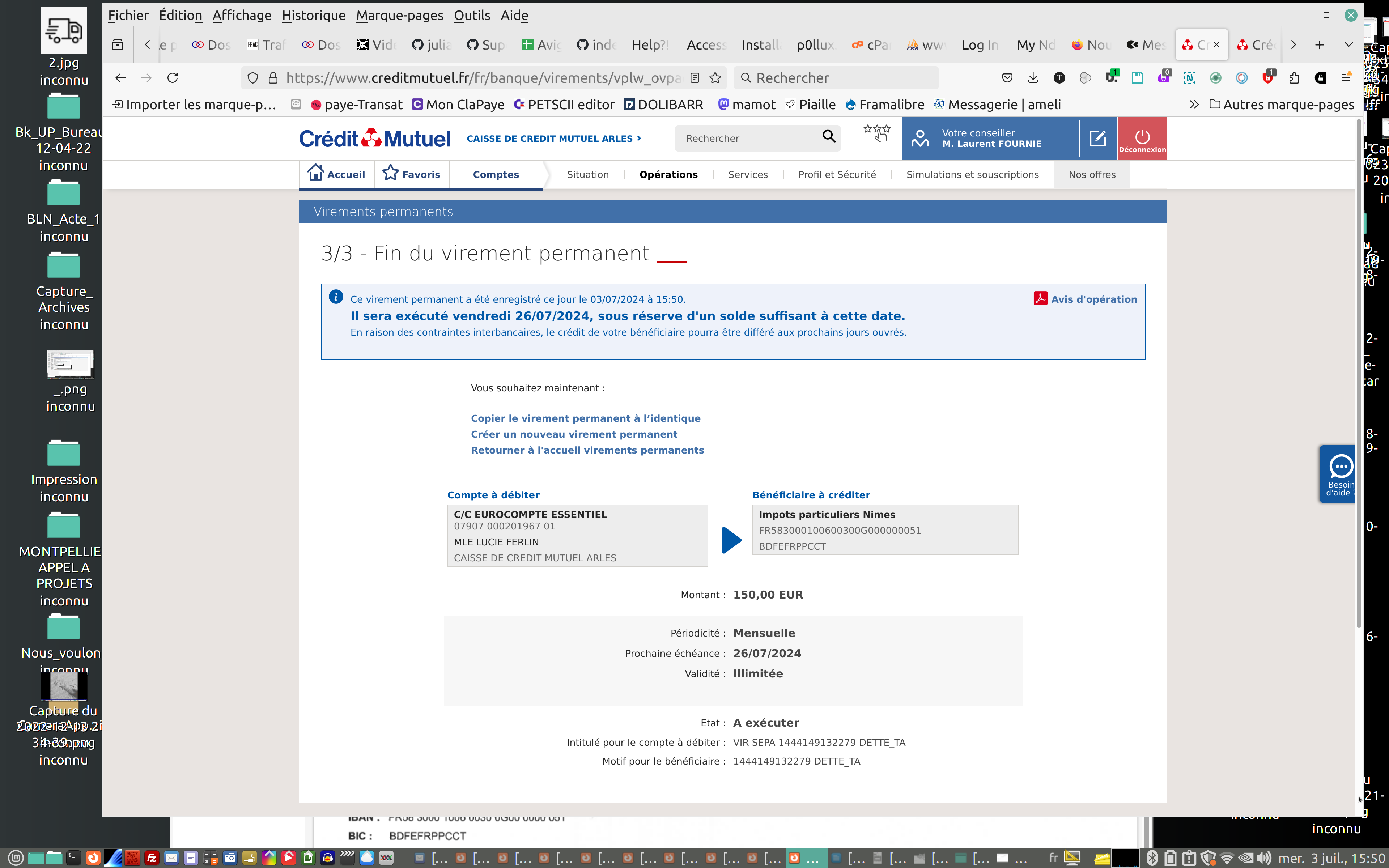Click the Crédit Mutuel Rechercher field
The width and height of the screenshot is (1389, 868).
click(746, 139)
